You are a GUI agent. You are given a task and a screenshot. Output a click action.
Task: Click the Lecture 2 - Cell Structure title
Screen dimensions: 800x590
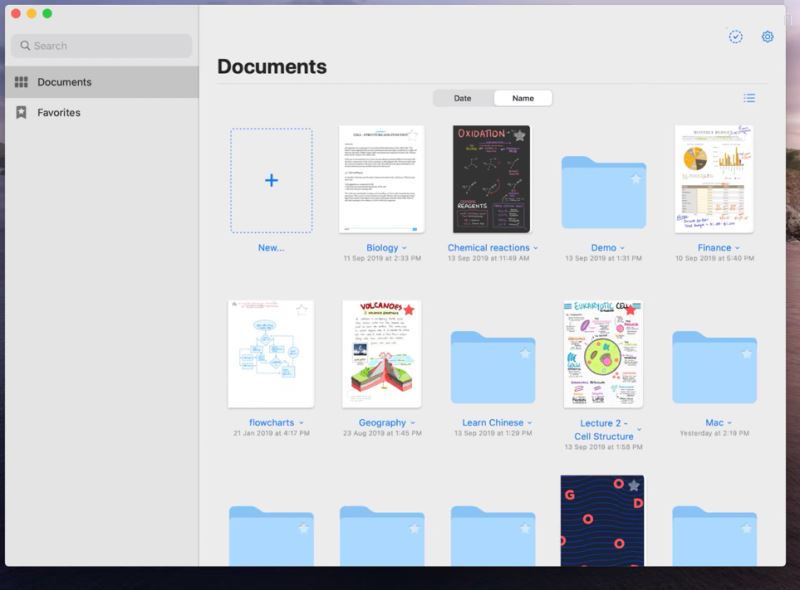pyautogui.click(x=603, y=430)
